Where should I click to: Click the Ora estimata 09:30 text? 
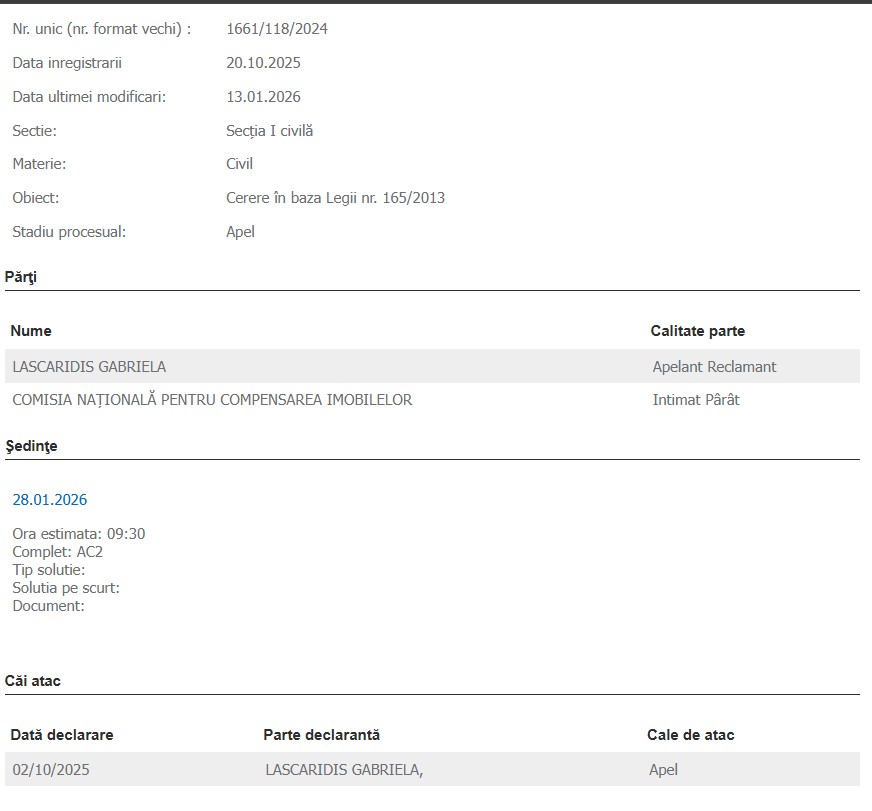point(79,533)
